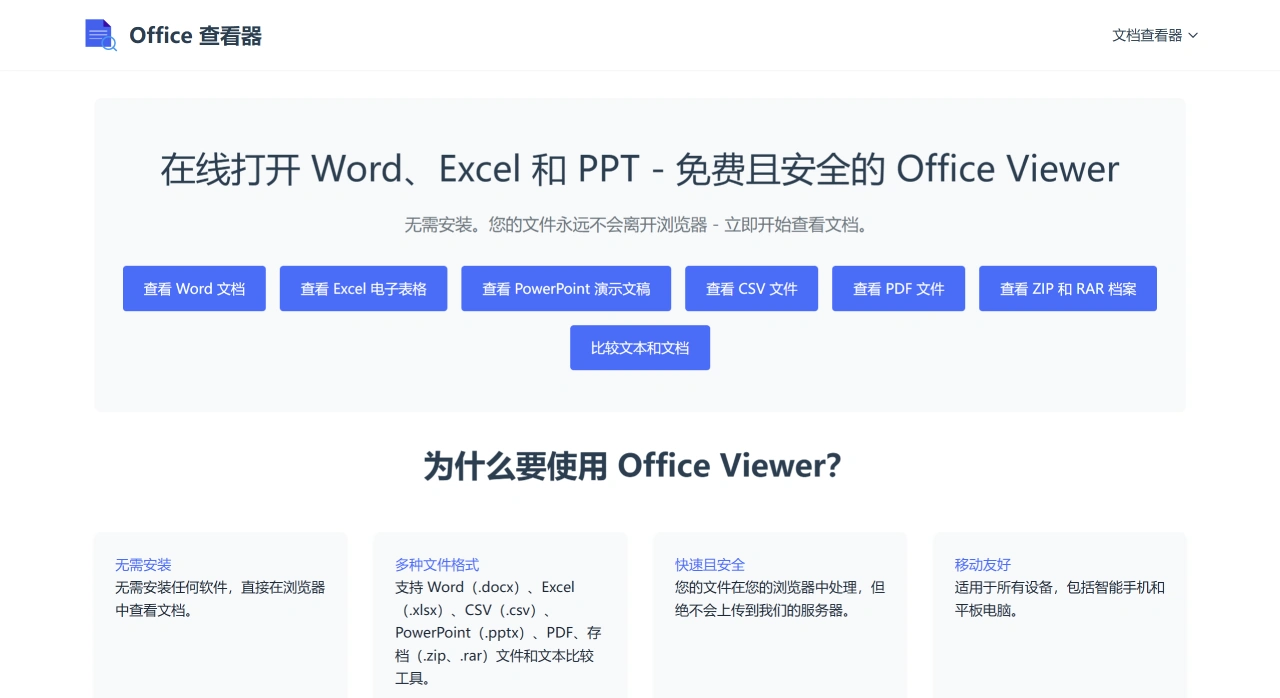Open the Office 查看器 home title link

click(x=195, y=36)
